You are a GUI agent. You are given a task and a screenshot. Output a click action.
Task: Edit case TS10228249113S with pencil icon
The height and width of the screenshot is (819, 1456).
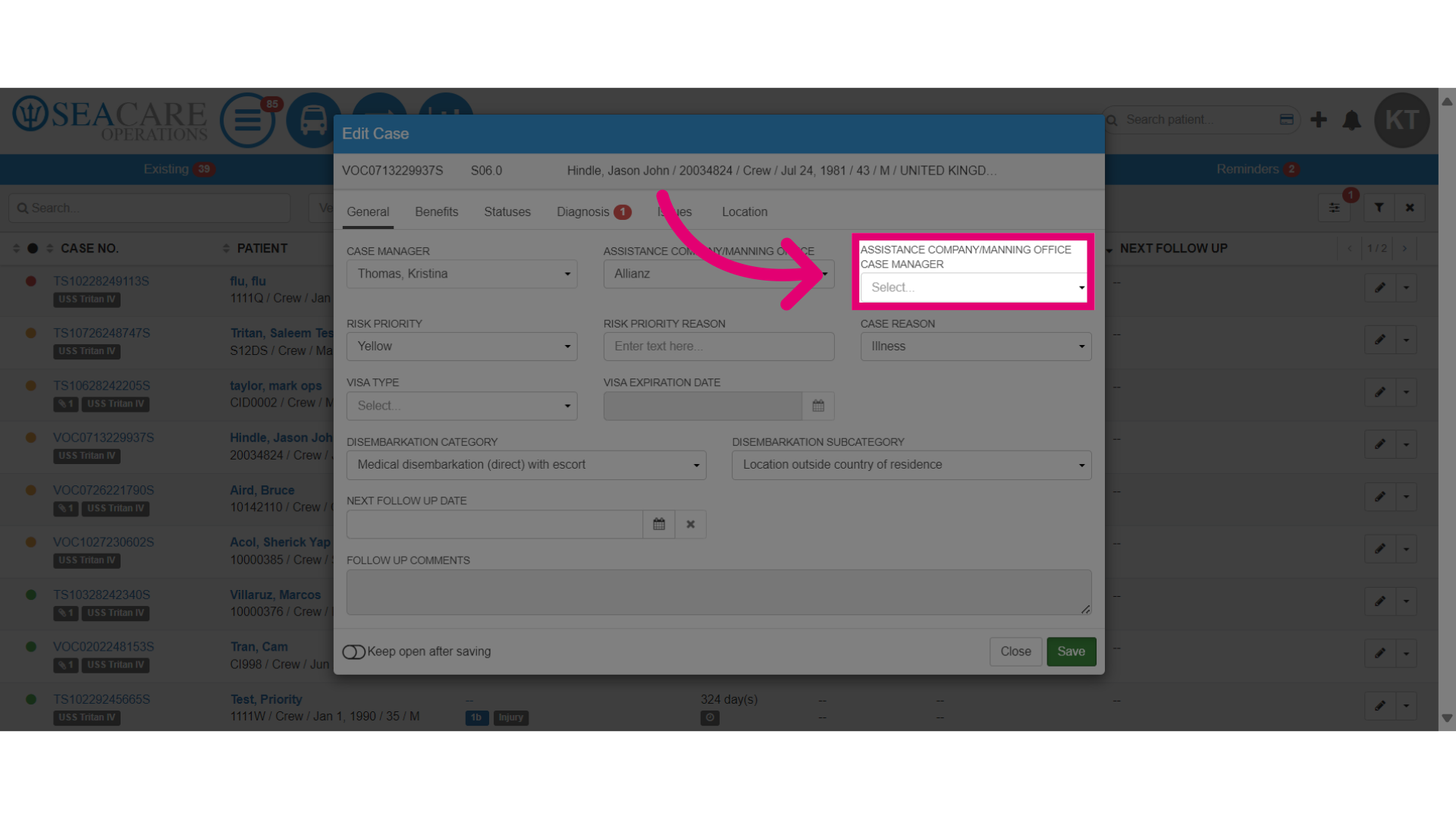coord(1380,287)
